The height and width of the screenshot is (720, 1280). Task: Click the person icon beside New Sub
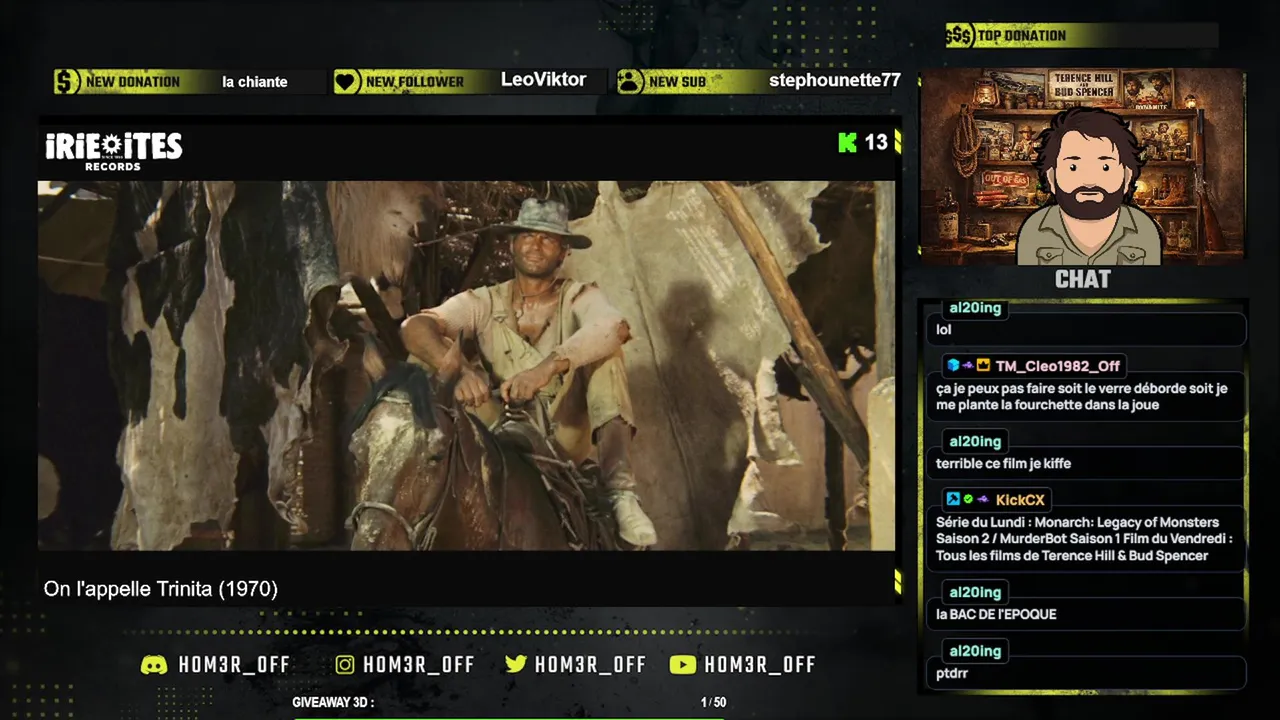point(630,82)
